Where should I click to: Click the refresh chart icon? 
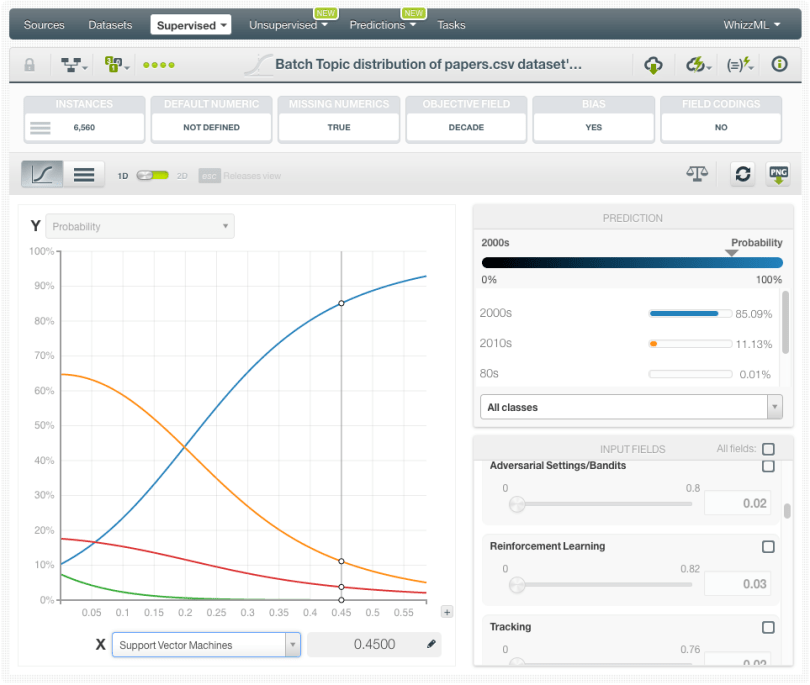click(742, 173)
